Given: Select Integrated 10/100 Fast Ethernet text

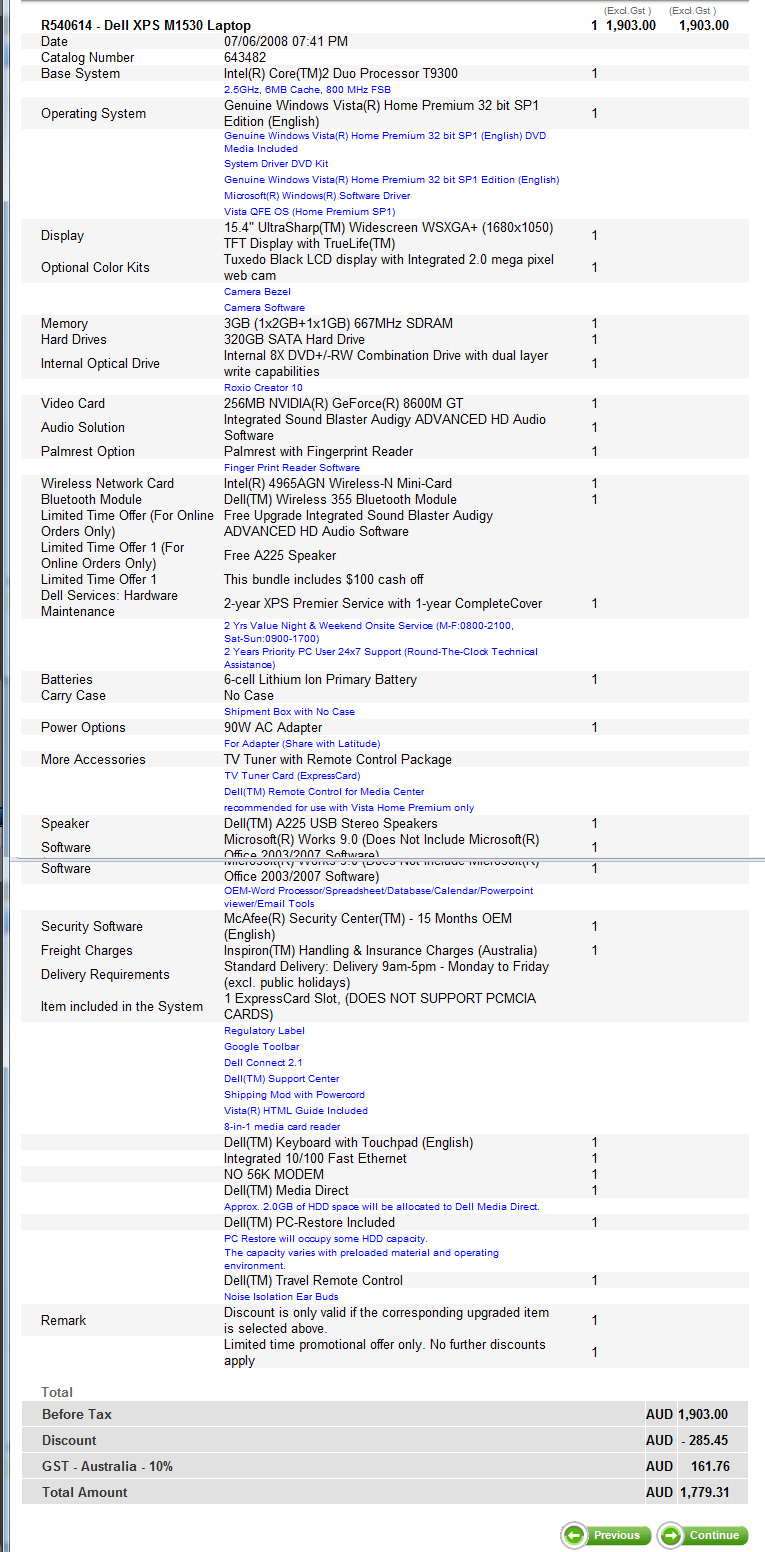Looking at the screenshot, I should click(315, 1158).
